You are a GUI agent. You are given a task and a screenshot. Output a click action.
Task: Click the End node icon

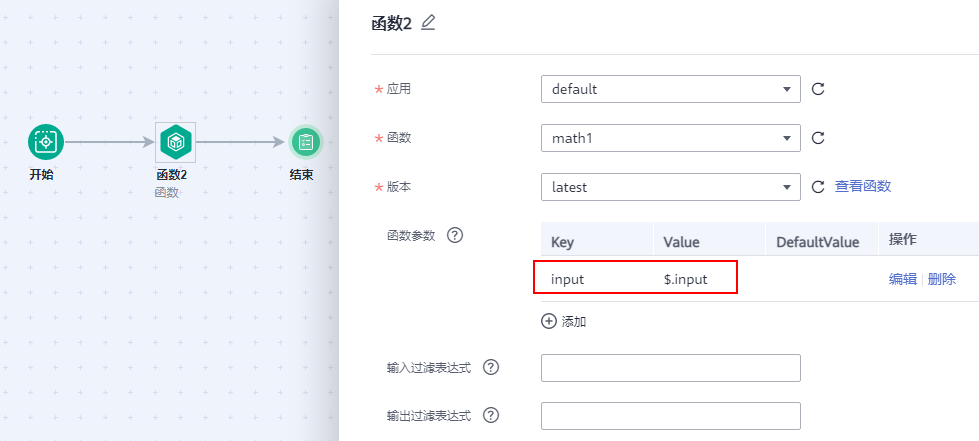[306, 142]
